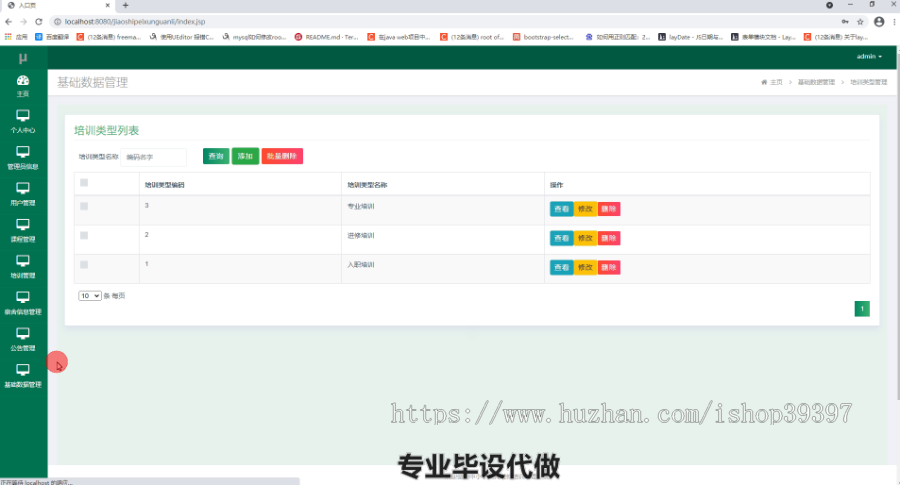Click 删除 for the 入职培训 row

pyautogui.click(x=608, y=267)
